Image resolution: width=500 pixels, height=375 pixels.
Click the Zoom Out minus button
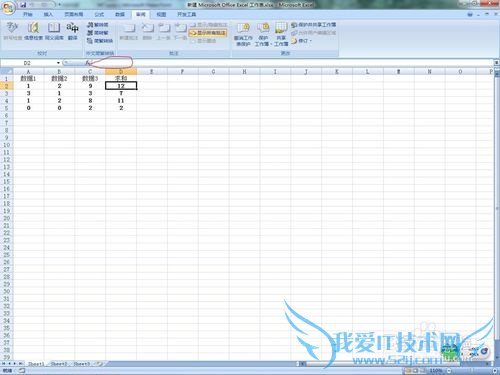pyautogui.click(x=449, y=371)
